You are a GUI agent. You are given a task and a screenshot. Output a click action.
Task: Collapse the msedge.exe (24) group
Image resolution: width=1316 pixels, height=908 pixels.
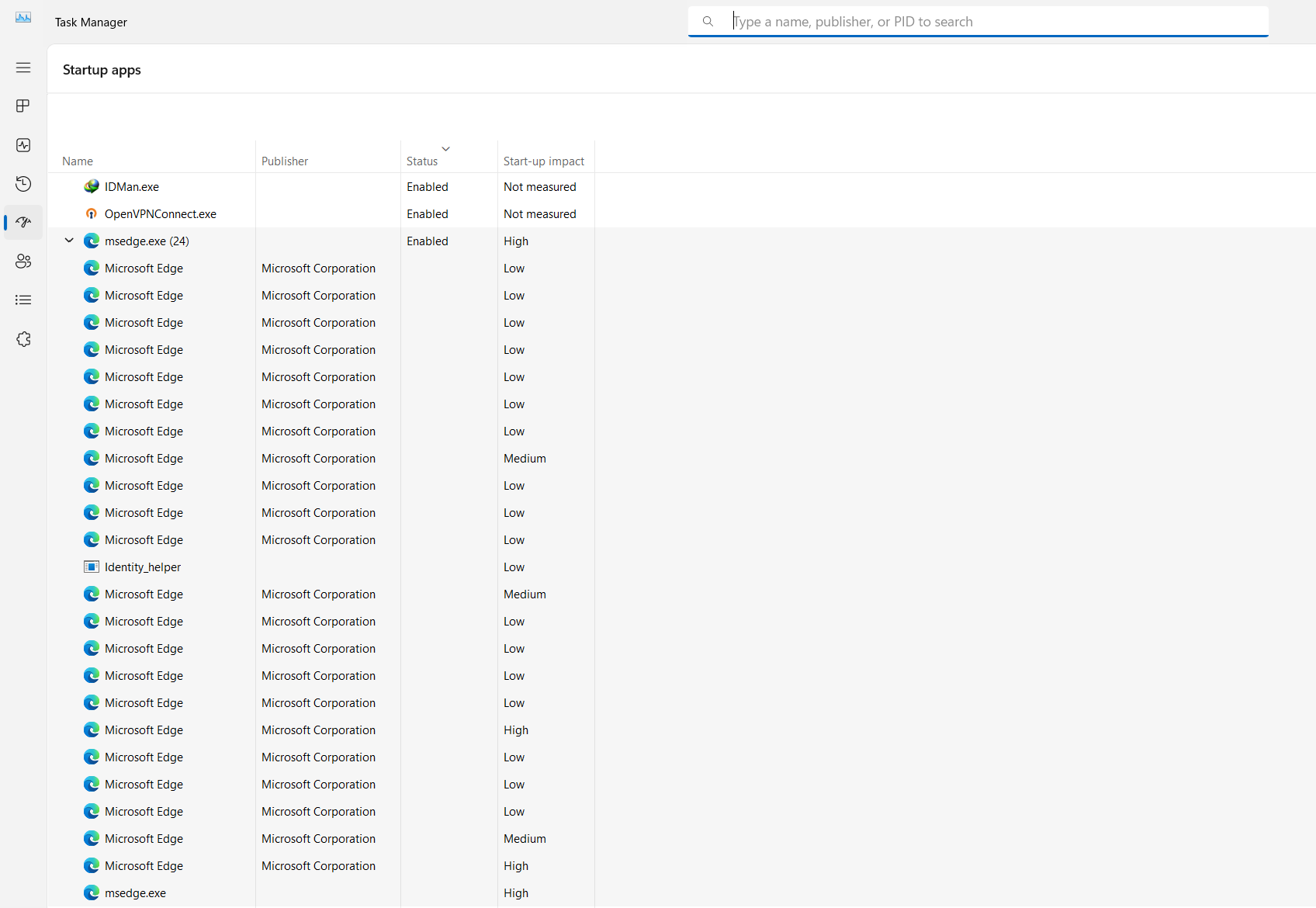pos(69,241)
